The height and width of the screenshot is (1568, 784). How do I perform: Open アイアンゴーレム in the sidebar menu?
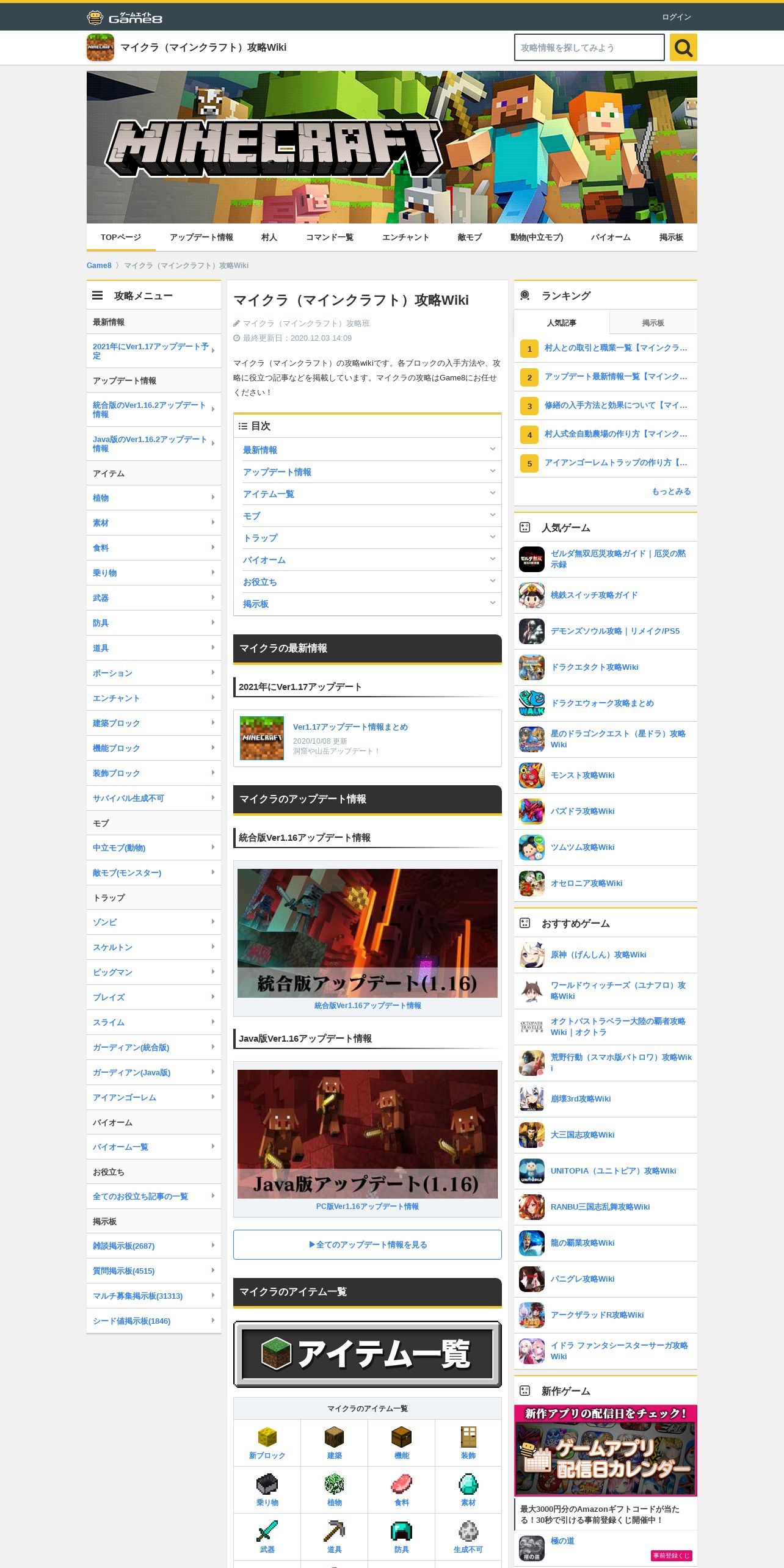(154, 1098)
